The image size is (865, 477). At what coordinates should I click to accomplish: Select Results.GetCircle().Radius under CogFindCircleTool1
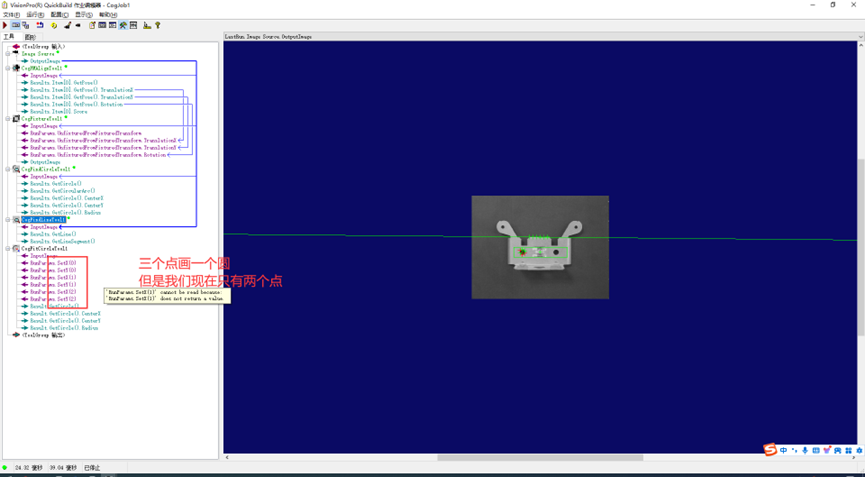point(65,212)
